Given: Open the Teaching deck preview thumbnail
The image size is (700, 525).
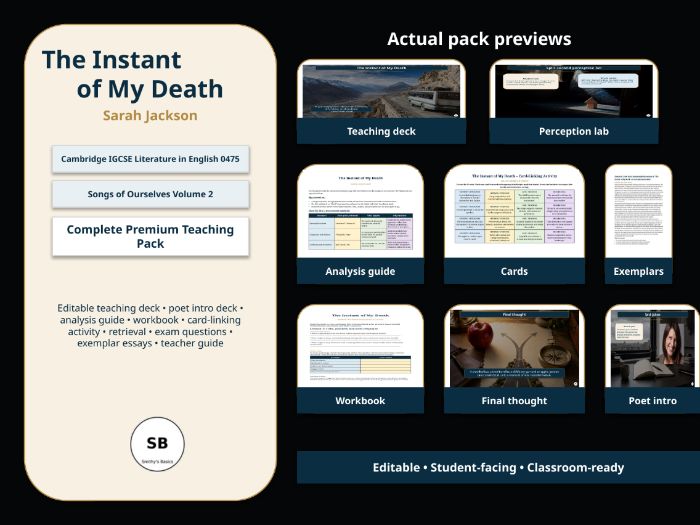Looking at the screenshot, I should [x=381, y=91].
